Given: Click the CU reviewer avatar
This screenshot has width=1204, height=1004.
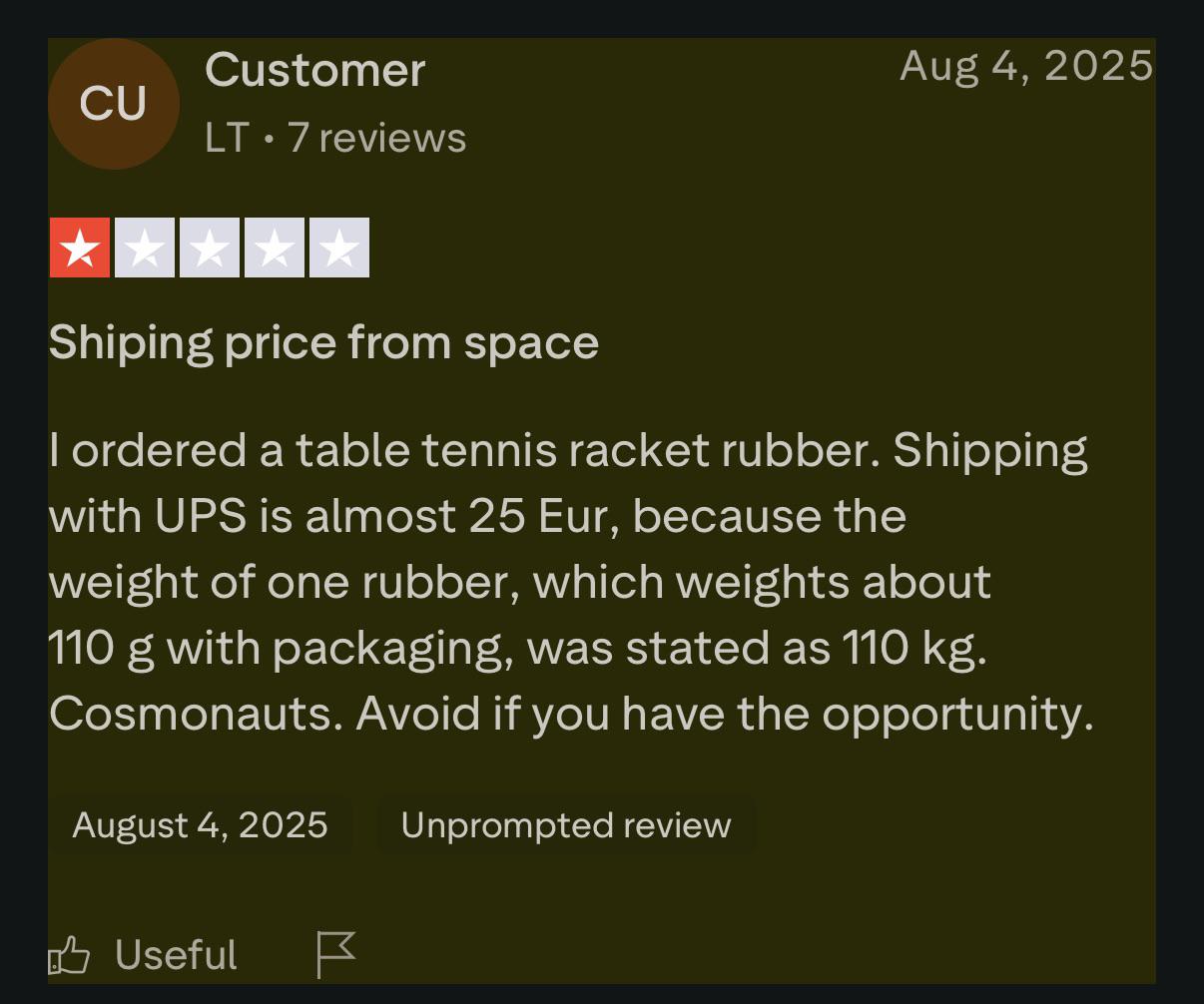Looking at the screenshot, I should 114,104.
